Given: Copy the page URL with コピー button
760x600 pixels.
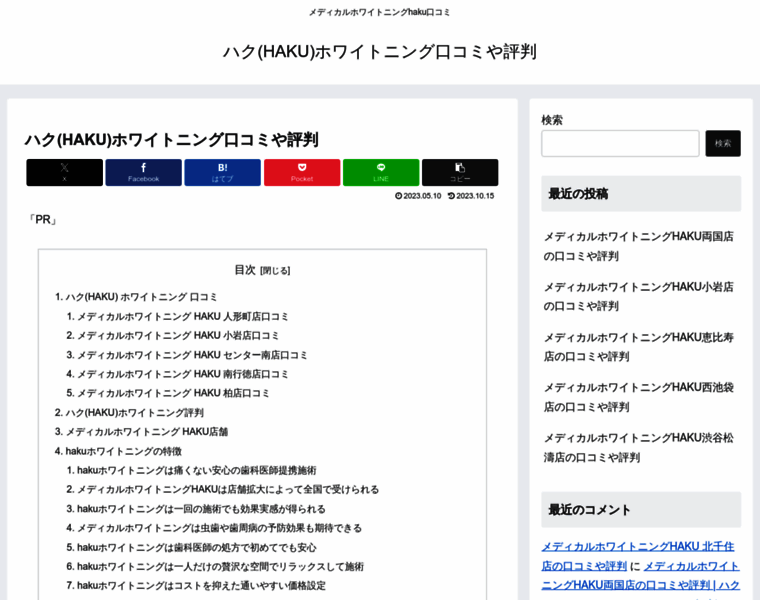Looking at the screenshot, I should coord(460,172).
